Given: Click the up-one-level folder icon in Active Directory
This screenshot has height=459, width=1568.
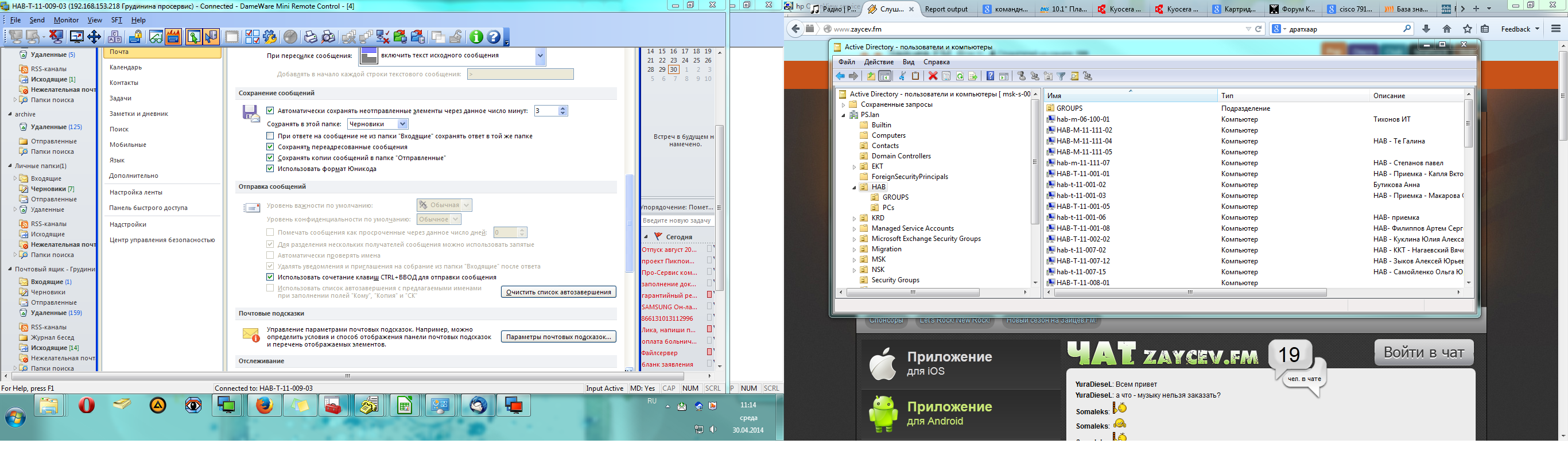Looking at the screenshot, I should click(x=871, y=76).
